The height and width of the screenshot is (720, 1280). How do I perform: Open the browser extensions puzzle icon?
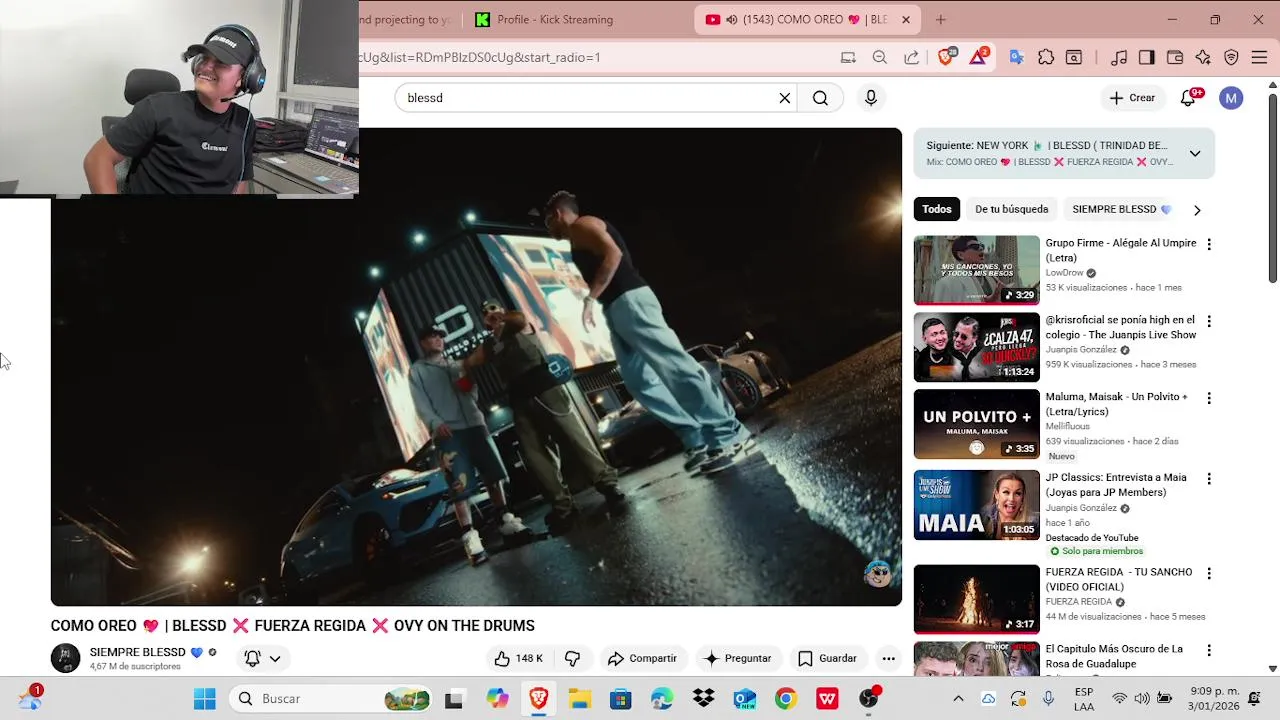(x=1046, y=57)
